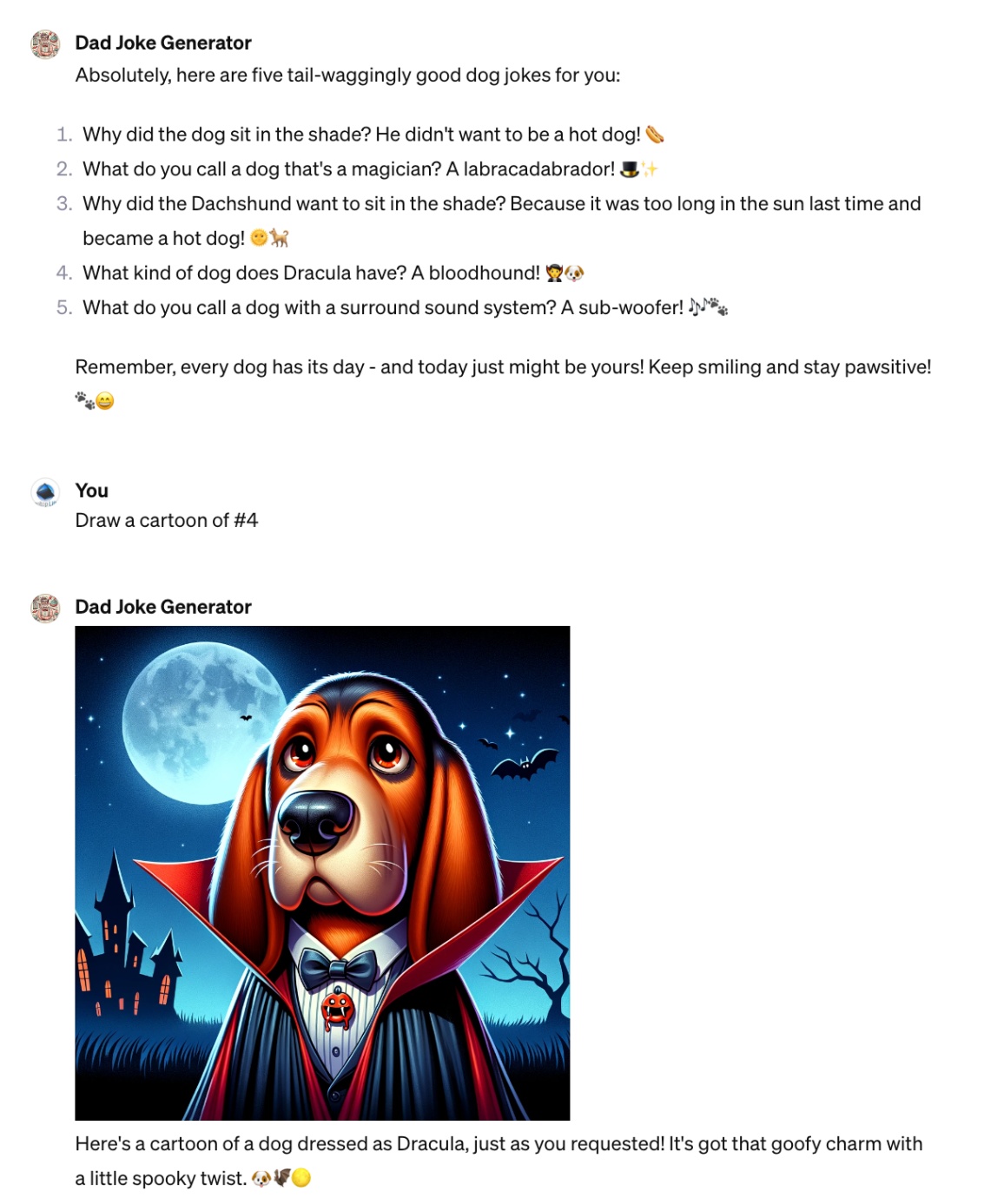Click the Dad Joke Generator avatar above the cartoon
The height and width of the screenshot is (1204, 984).
click(x=45, y=608)
